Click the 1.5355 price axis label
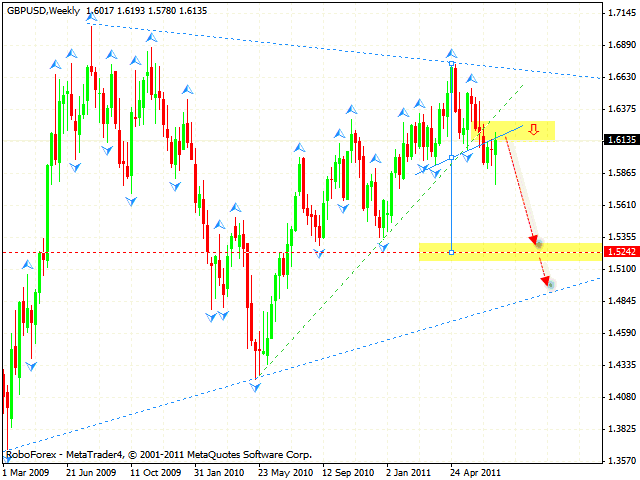The height and width of the screenshot is (480, 640). [x=622, y=237]
